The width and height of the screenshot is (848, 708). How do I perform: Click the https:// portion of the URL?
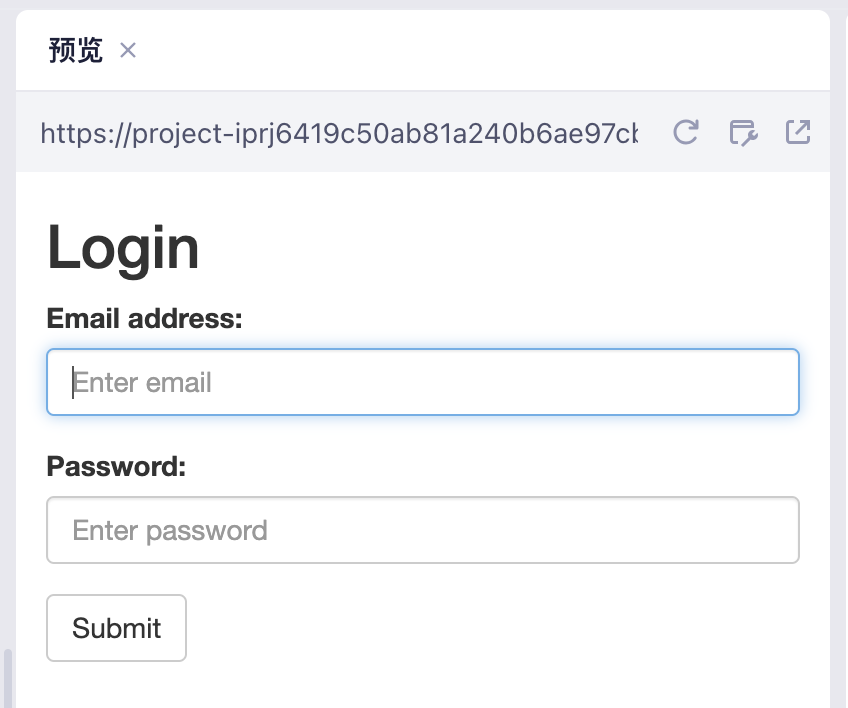point(86,133)
